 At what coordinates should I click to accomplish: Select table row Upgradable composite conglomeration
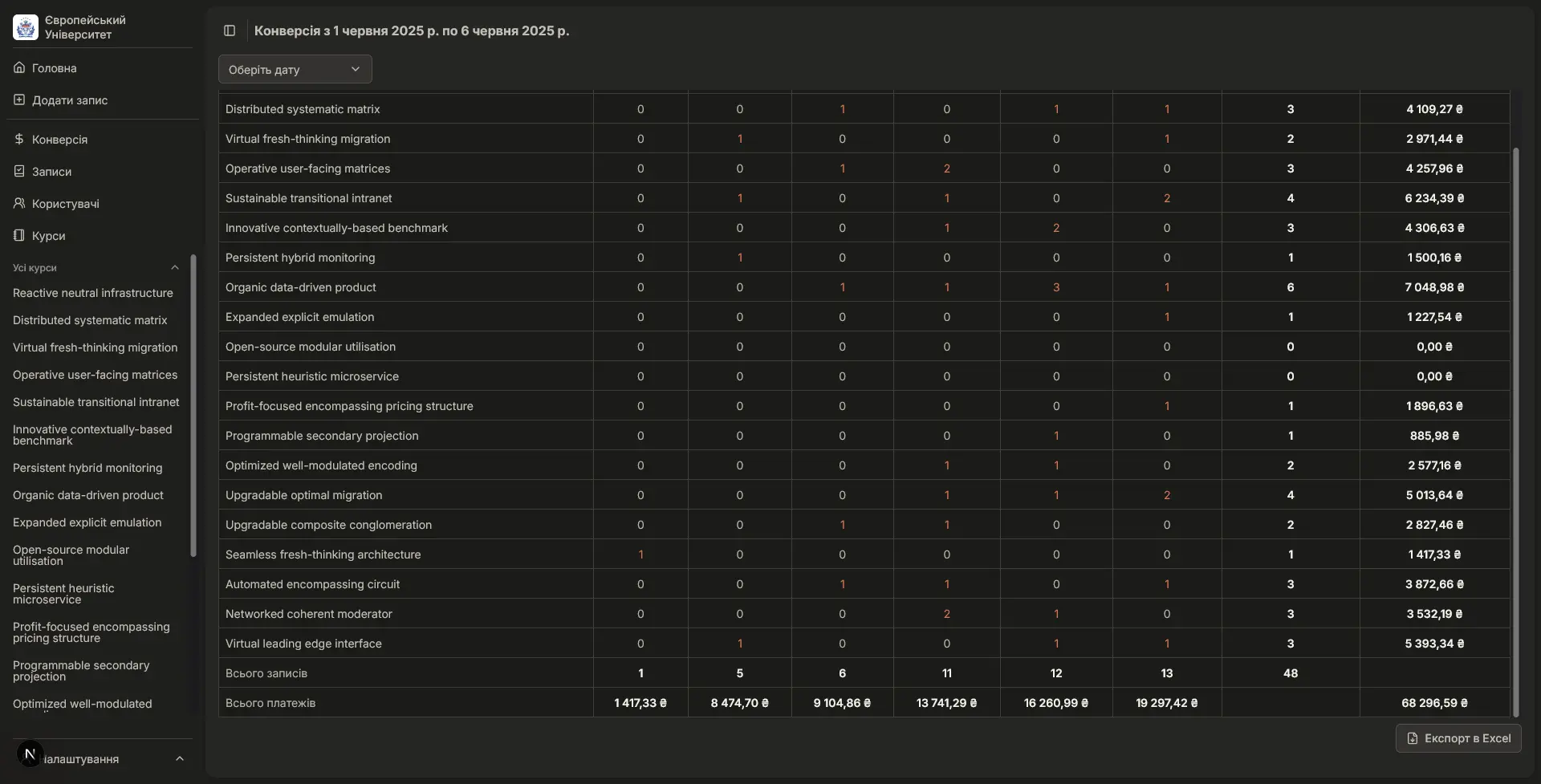864,525
